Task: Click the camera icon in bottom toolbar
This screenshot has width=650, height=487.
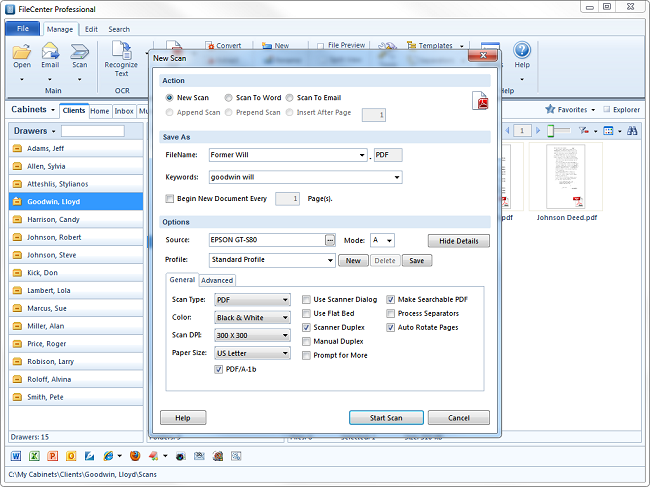Action: (x=180, y=456)
